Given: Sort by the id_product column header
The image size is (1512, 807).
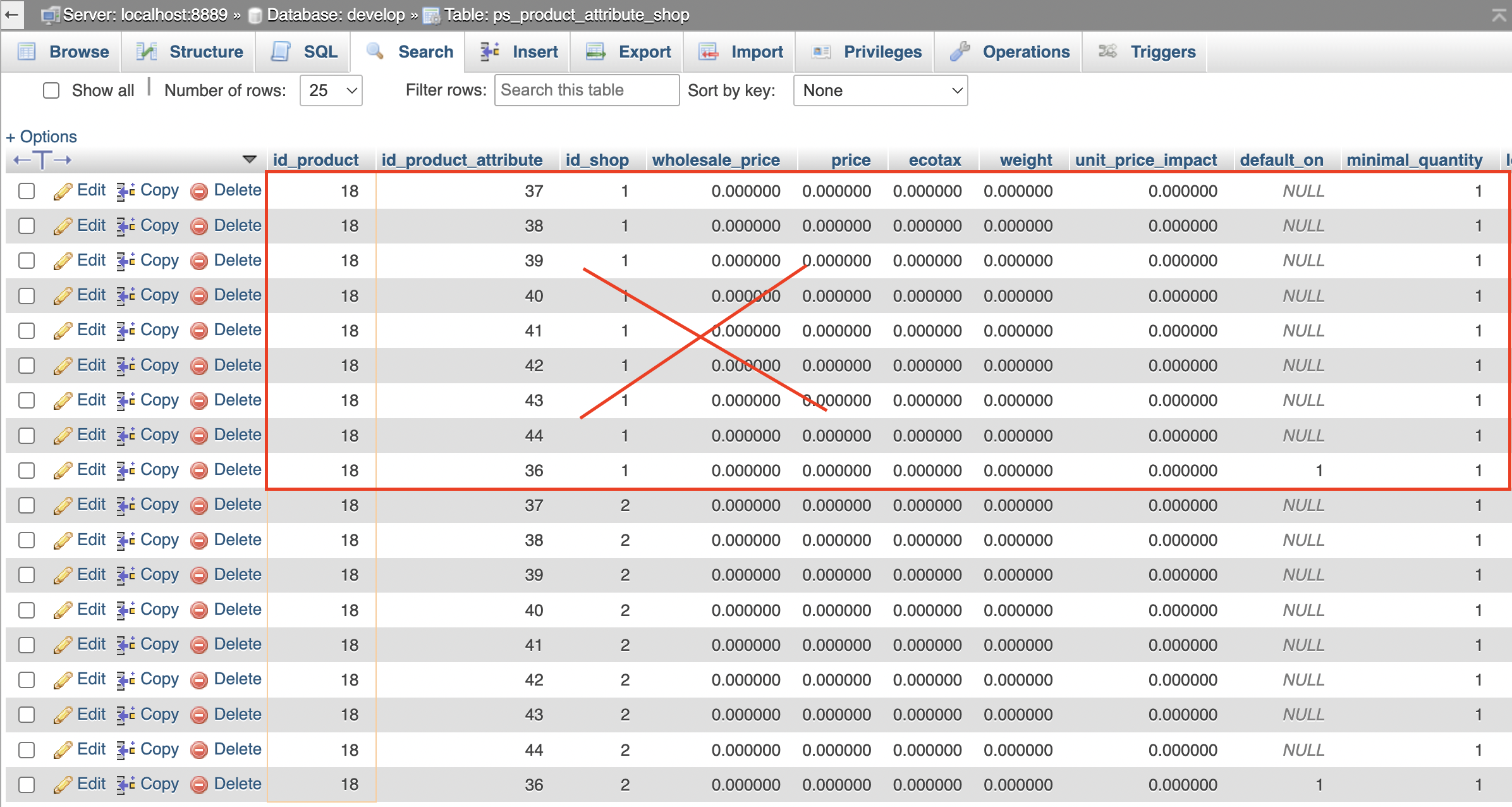Looking at the screenshot, I should [x=315, y=159].
